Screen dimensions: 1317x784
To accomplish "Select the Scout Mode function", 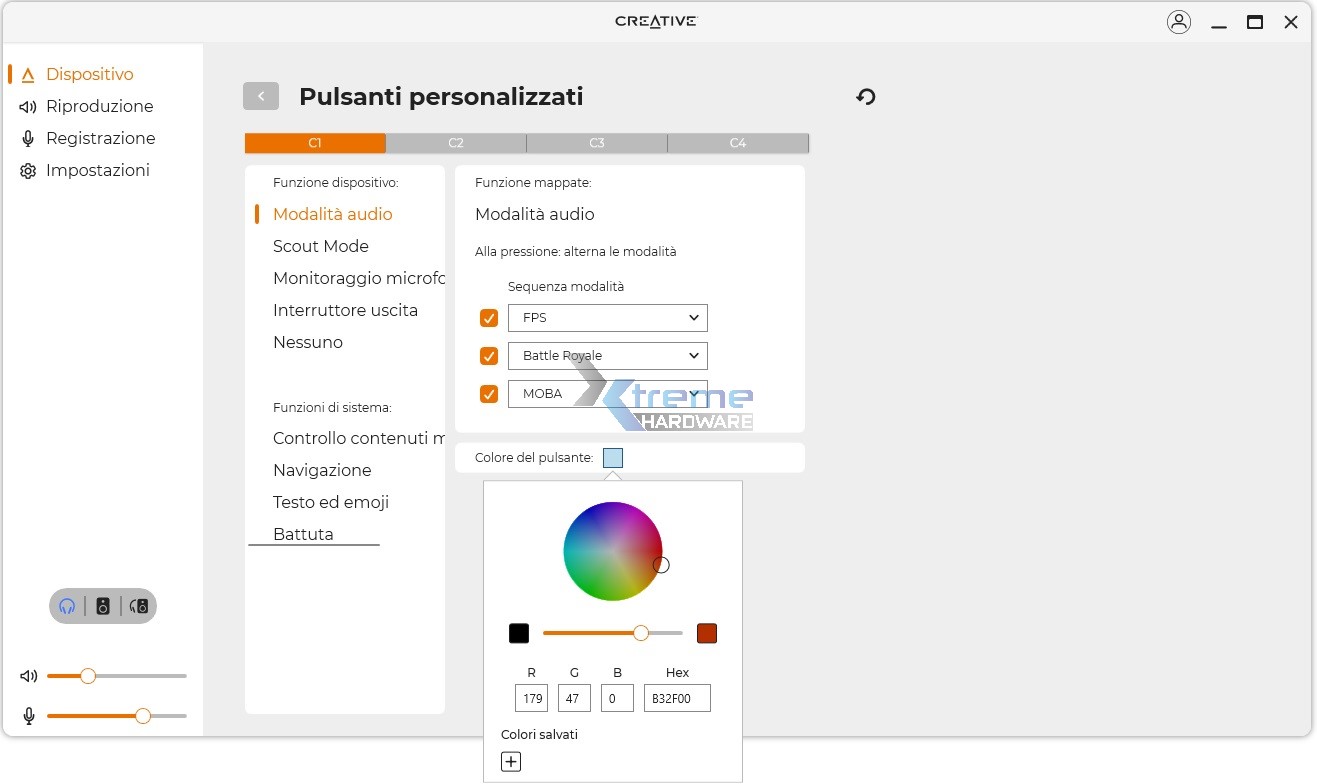I will (321, 246).
